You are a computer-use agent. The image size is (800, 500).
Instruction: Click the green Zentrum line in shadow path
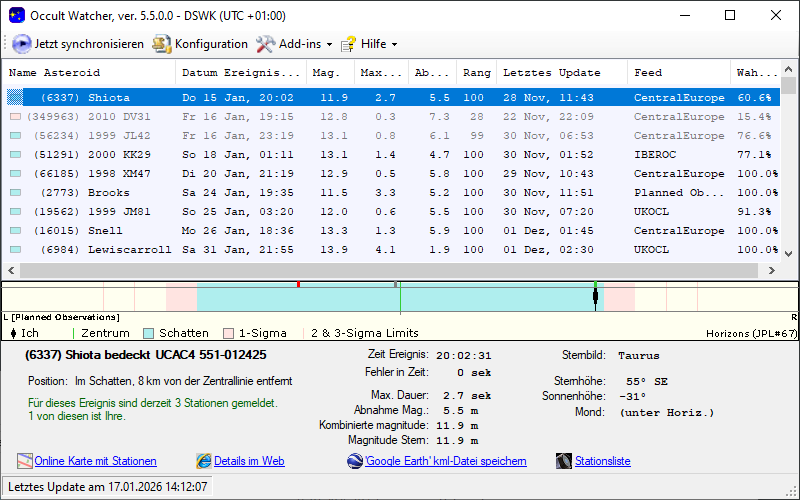[400, 298]
